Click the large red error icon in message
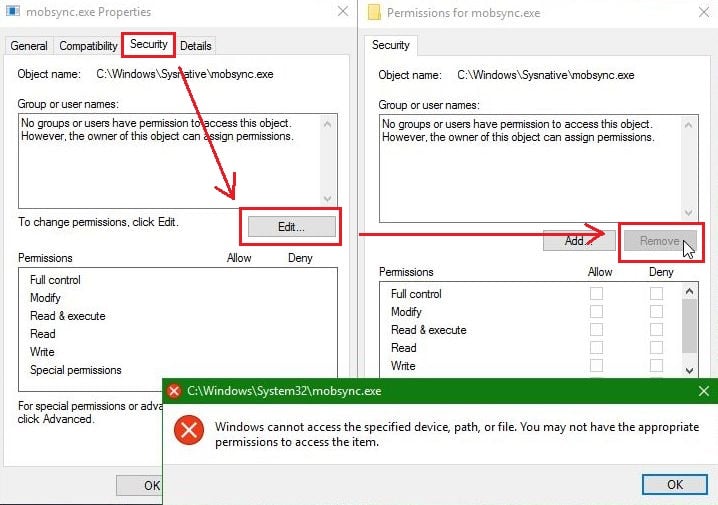The image size is (718, 505). [189, 430]
